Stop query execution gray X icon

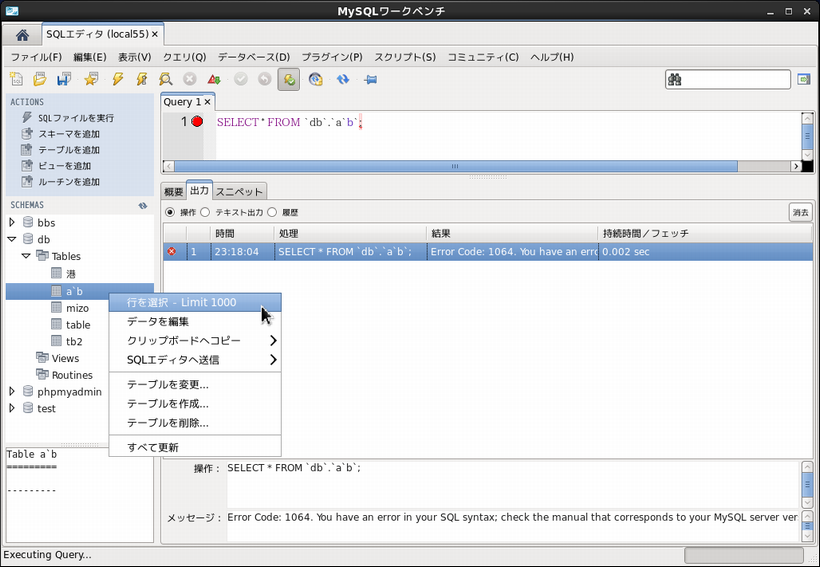pyautogui.click(x=189, y=80)
